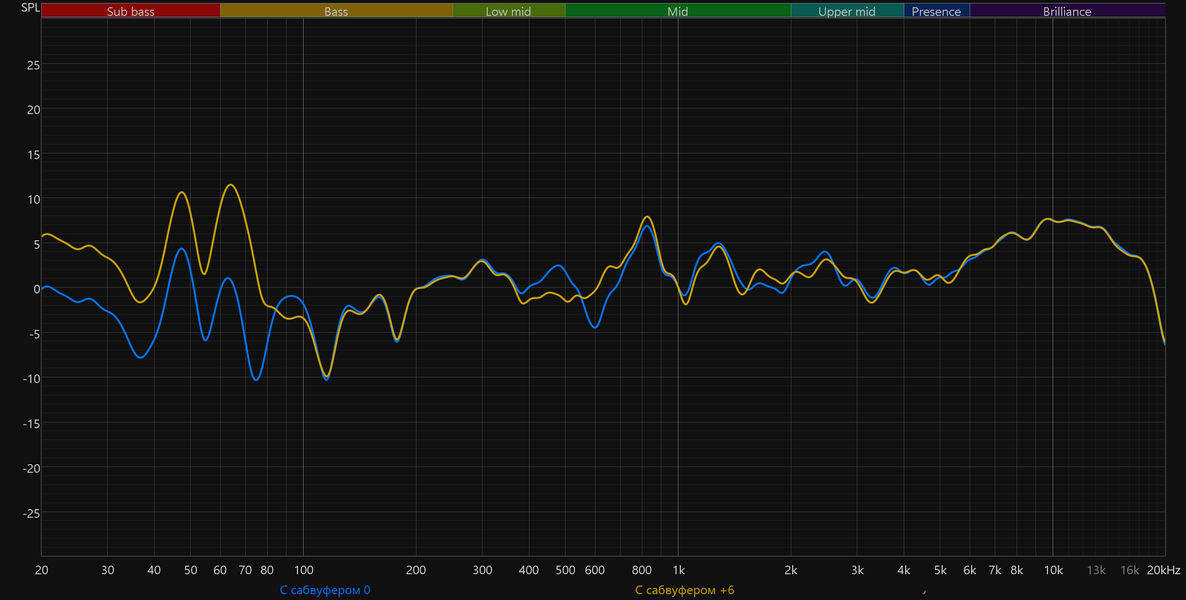Click the 20 Hz axis label
The height and width of the screenshot is (600, 1186).
point(42,570)
